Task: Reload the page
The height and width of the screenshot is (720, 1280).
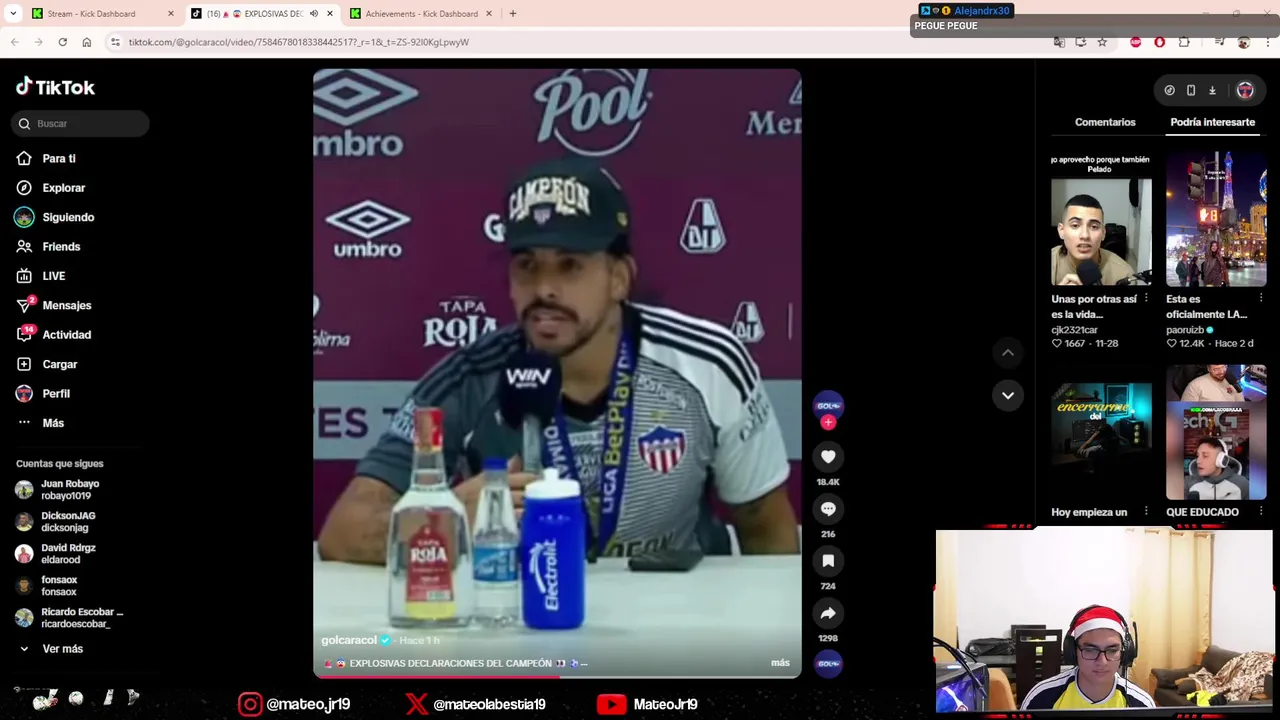Action: (62, 42)
